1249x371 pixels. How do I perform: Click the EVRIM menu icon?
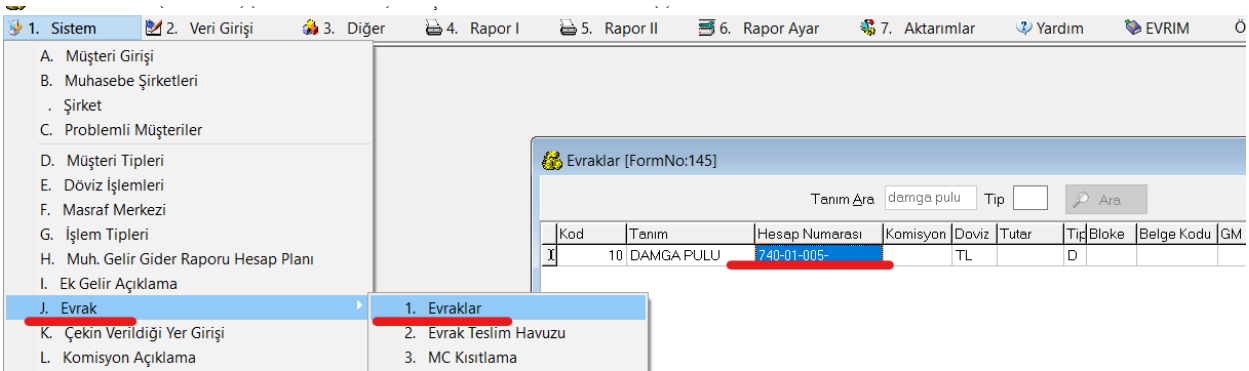1133,28
